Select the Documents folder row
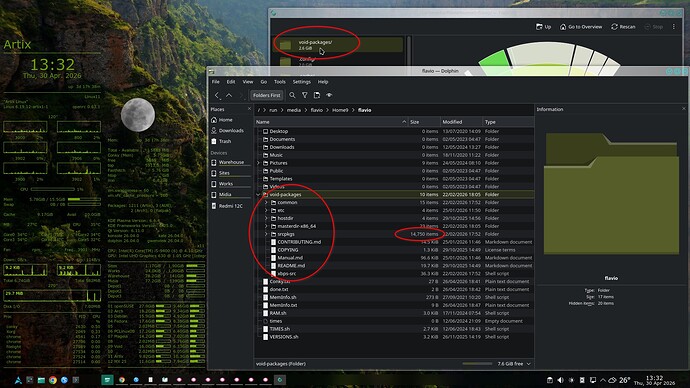Viewport: 690px width, 388px height. tap(394, 139)
